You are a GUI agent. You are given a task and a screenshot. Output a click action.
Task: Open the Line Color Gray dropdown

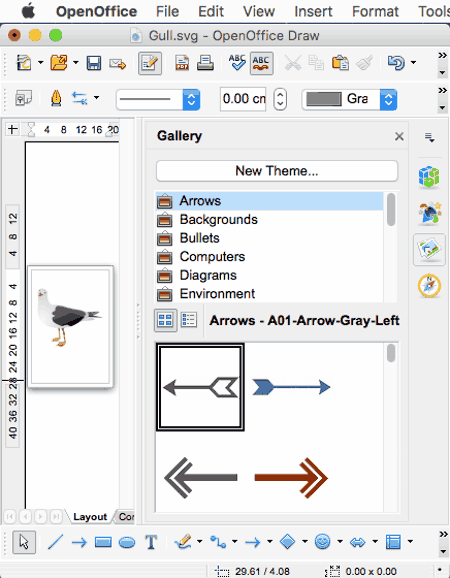tap(388, 100)
